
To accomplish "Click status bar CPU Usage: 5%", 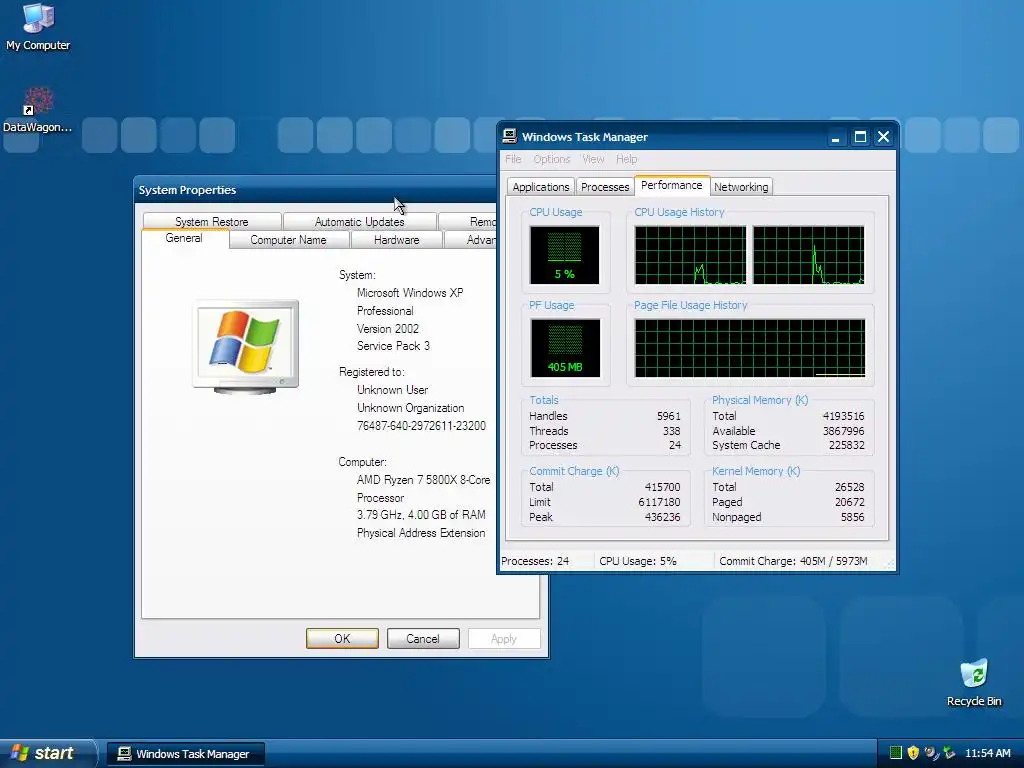I will click(638, 561).
